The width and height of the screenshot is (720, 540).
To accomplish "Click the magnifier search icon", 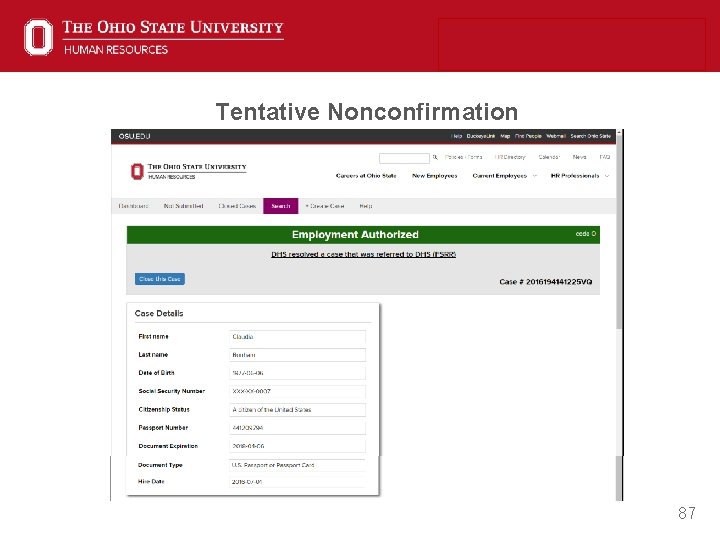I will [x=435, y=158].
